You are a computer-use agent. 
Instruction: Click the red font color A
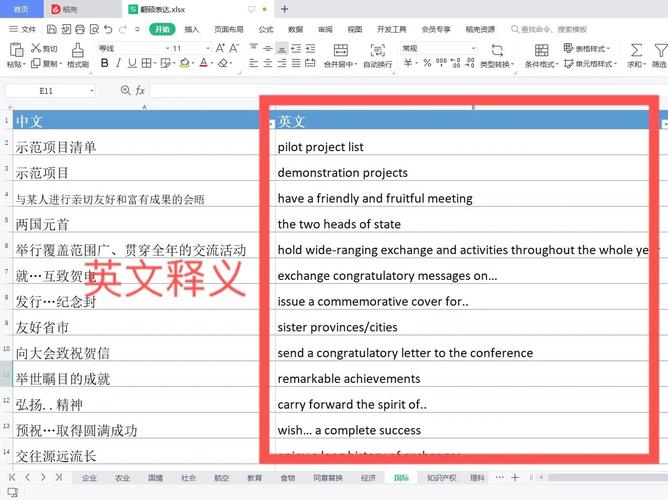point(204,63)
